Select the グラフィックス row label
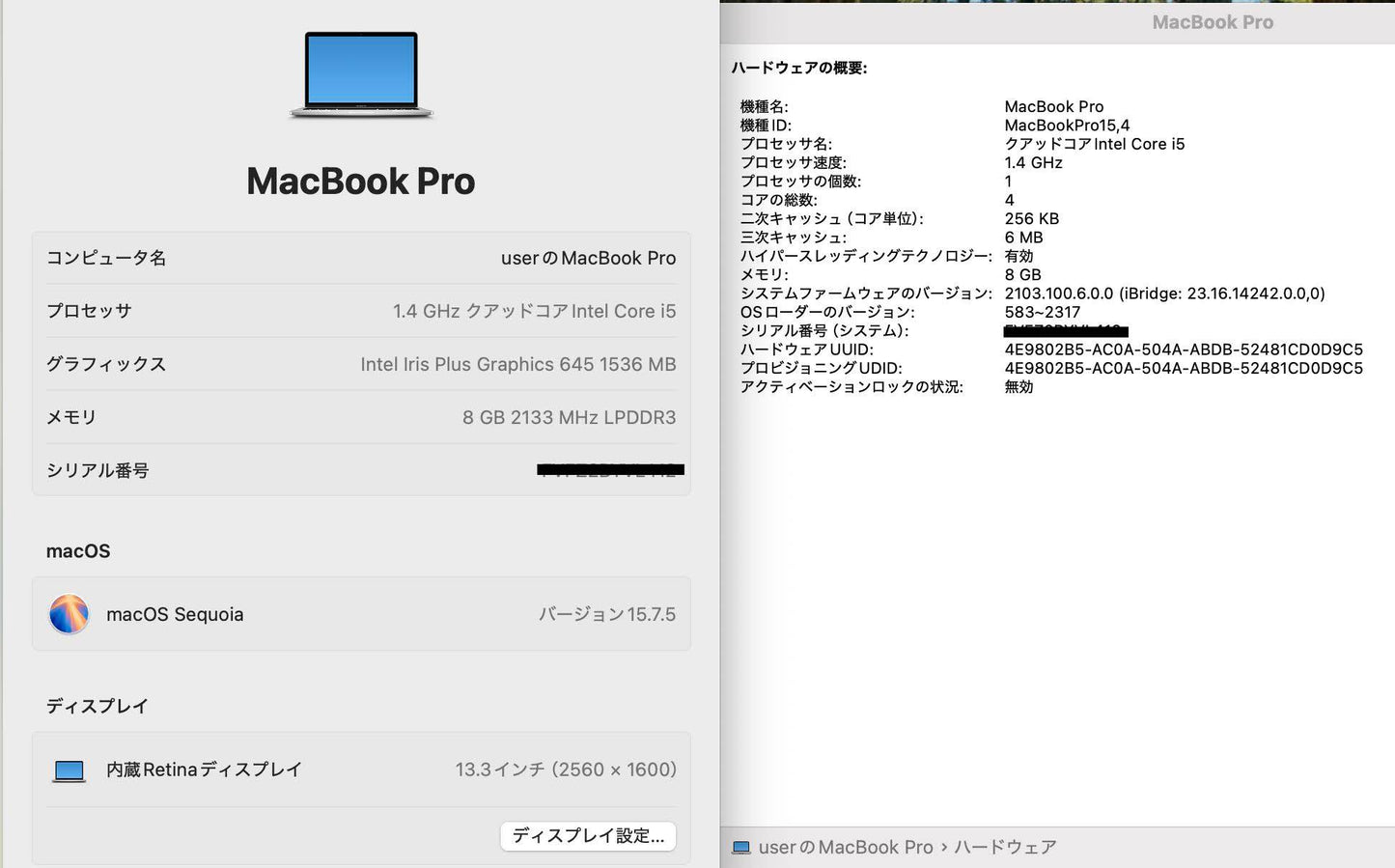The width and height of the screenshot is (1395, 868). point(106,364)
